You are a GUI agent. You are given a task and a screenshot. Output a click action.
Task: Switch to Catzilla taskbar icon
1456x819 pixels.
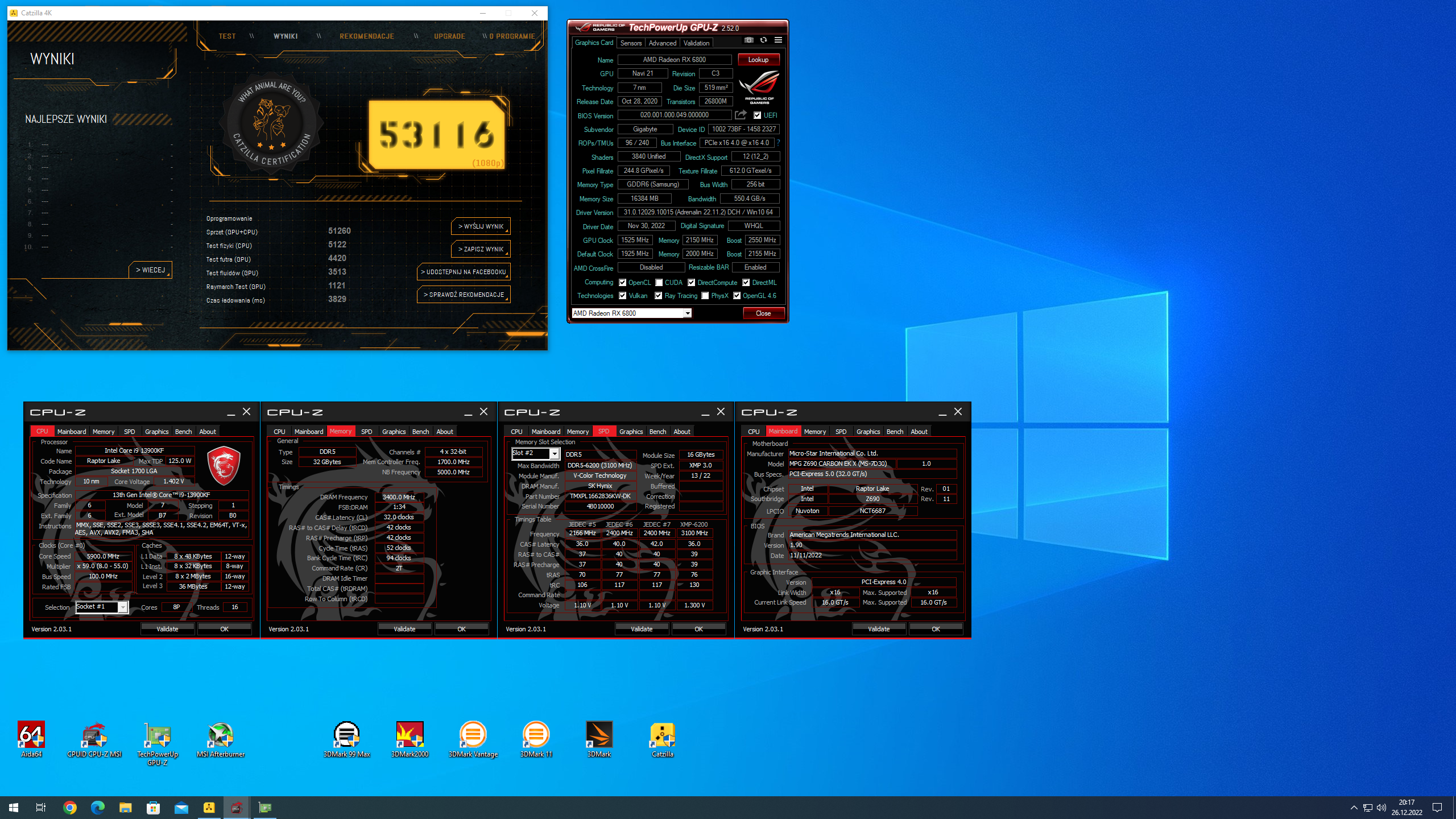tap(209, 808)
